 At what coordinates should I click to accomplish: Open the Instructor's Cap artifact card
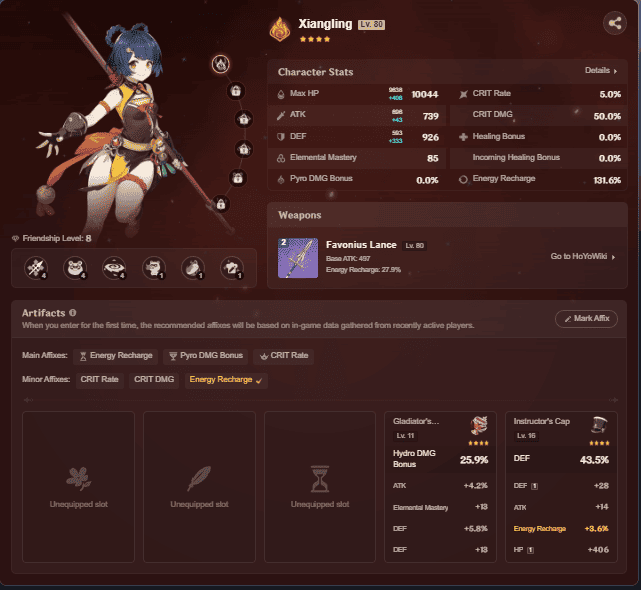pos(561,487)
